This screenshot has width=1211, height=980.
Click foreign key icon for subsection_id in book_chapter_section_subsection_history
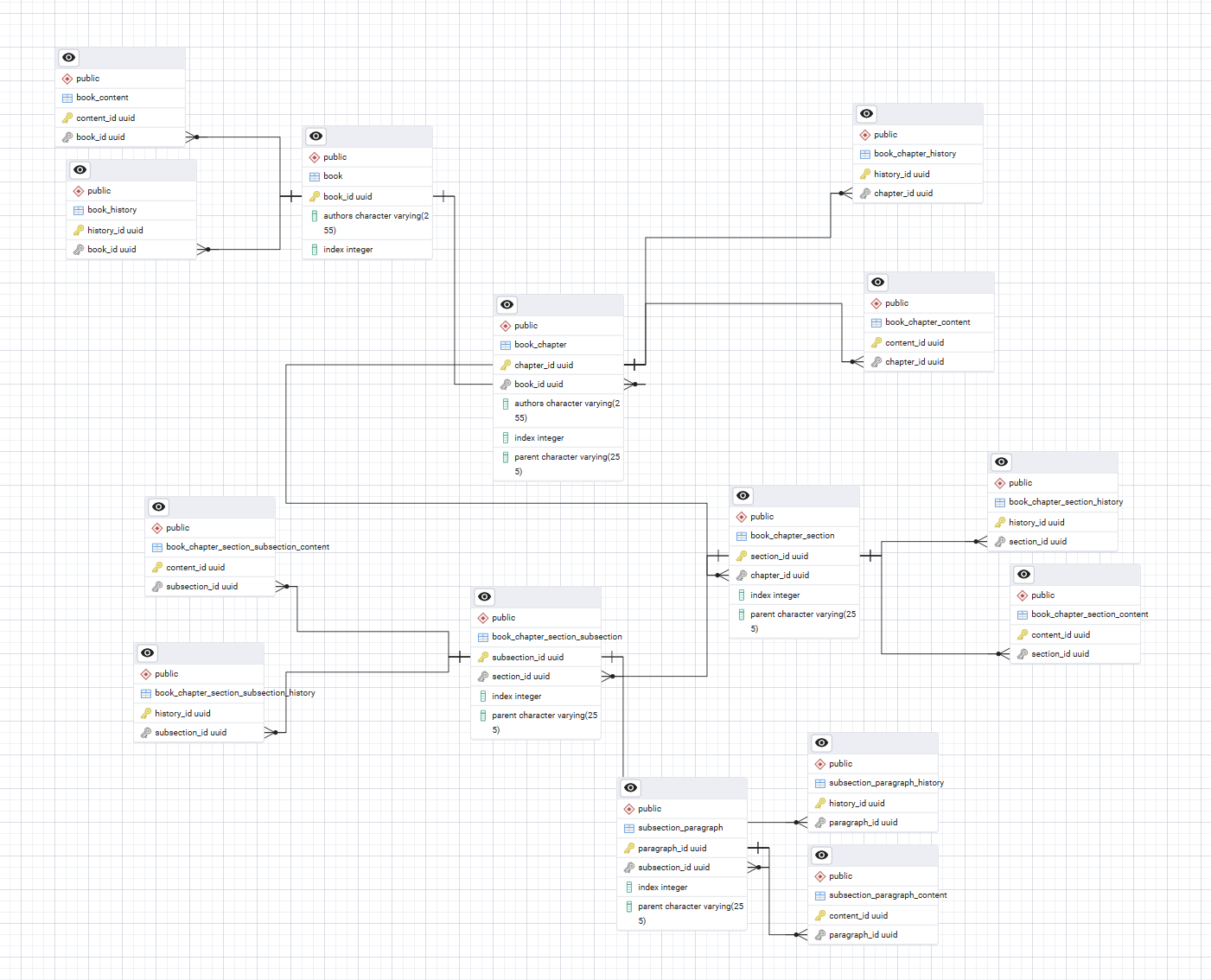[146, 733]
